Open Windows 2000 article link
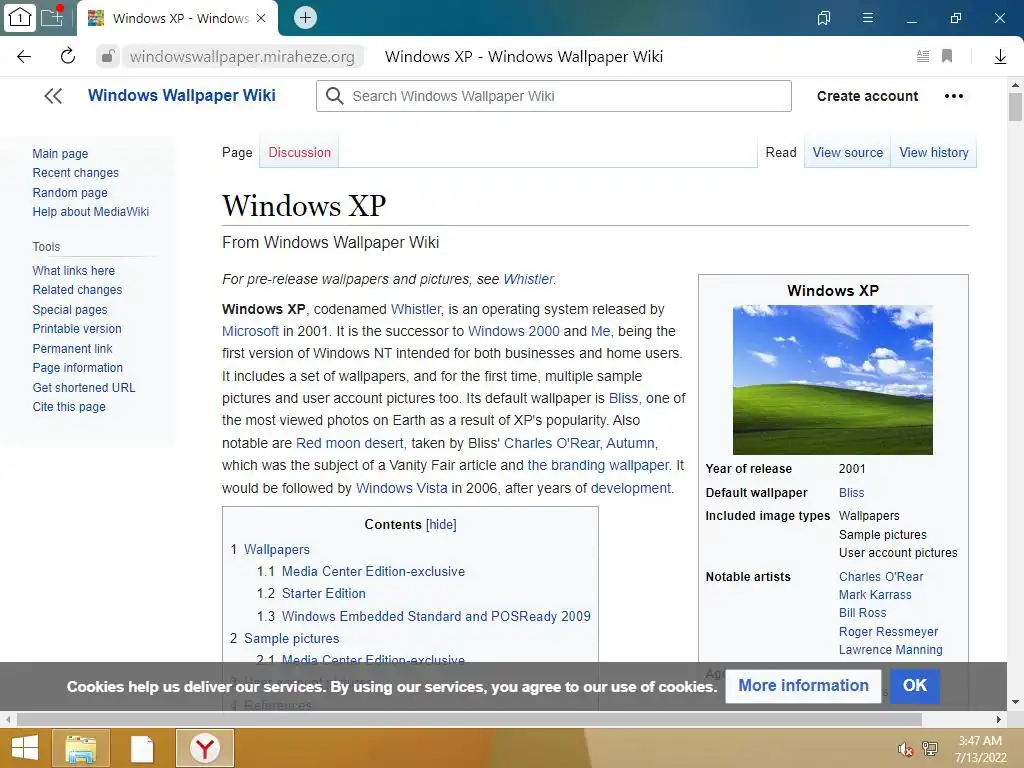Image resolution: width=1024 pixels, height=768 pixels. tap(514, 331)
